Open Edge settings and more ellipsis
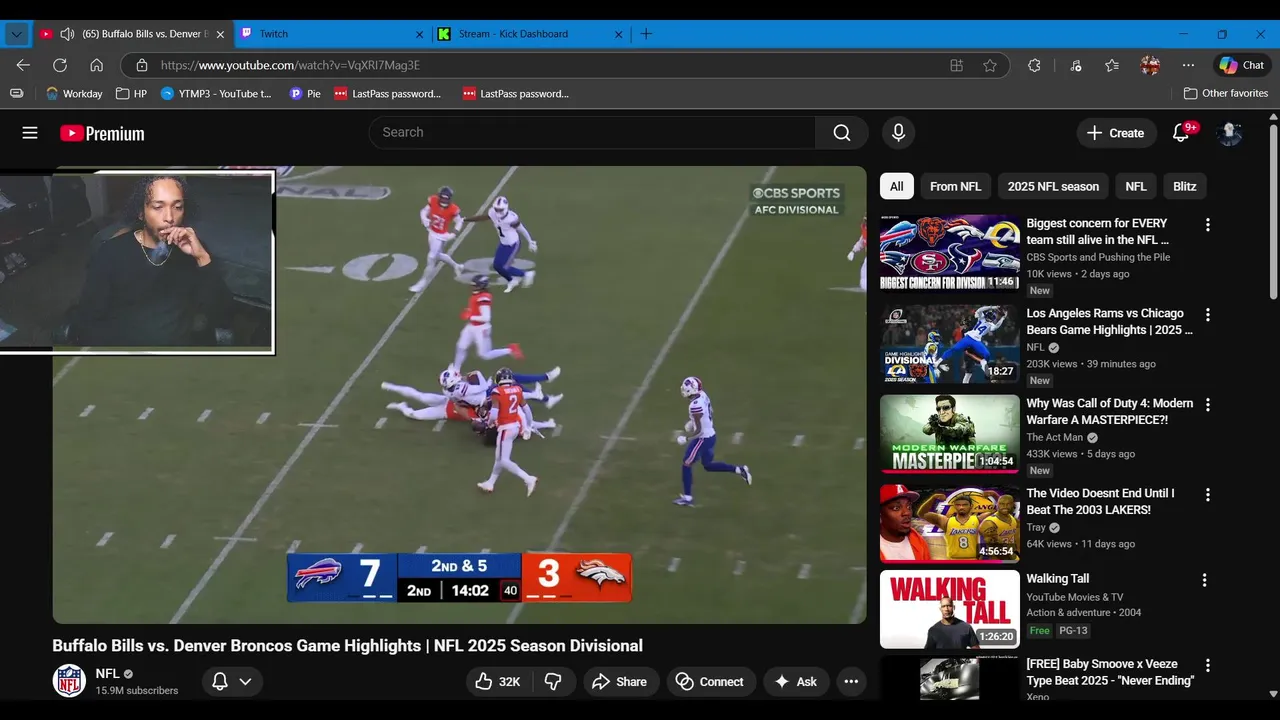Screen dimensions: 1280x720 [x=1188, y=65]
